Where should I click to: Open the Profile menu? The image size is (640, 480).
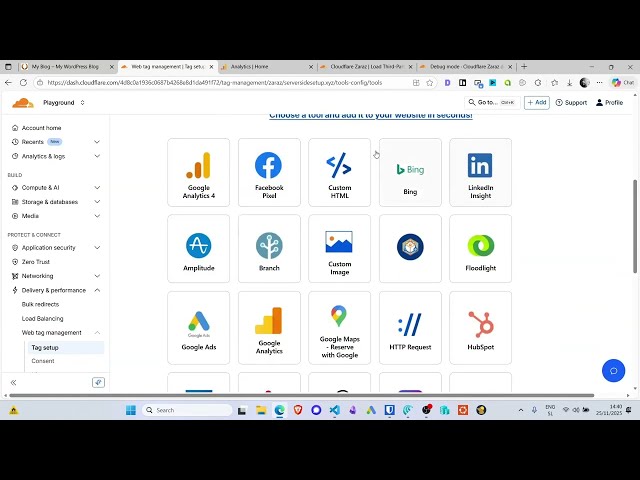[609, 102]
